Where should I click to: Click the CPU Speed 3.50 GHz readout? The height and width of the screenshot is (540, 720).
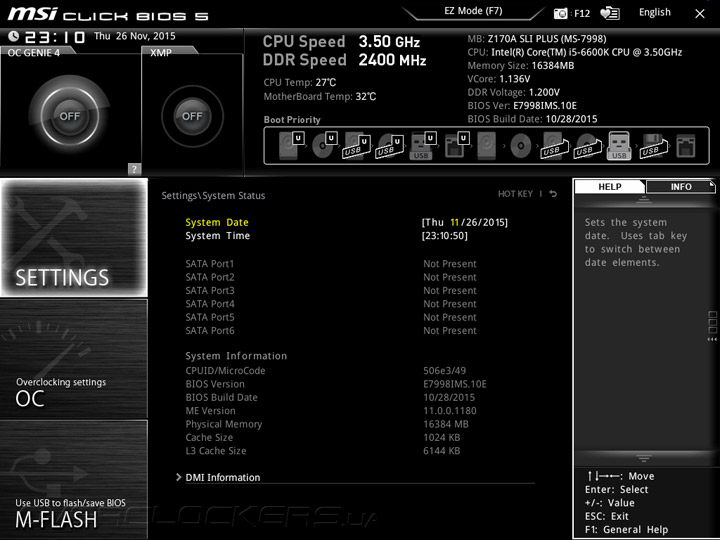(341, 42)
